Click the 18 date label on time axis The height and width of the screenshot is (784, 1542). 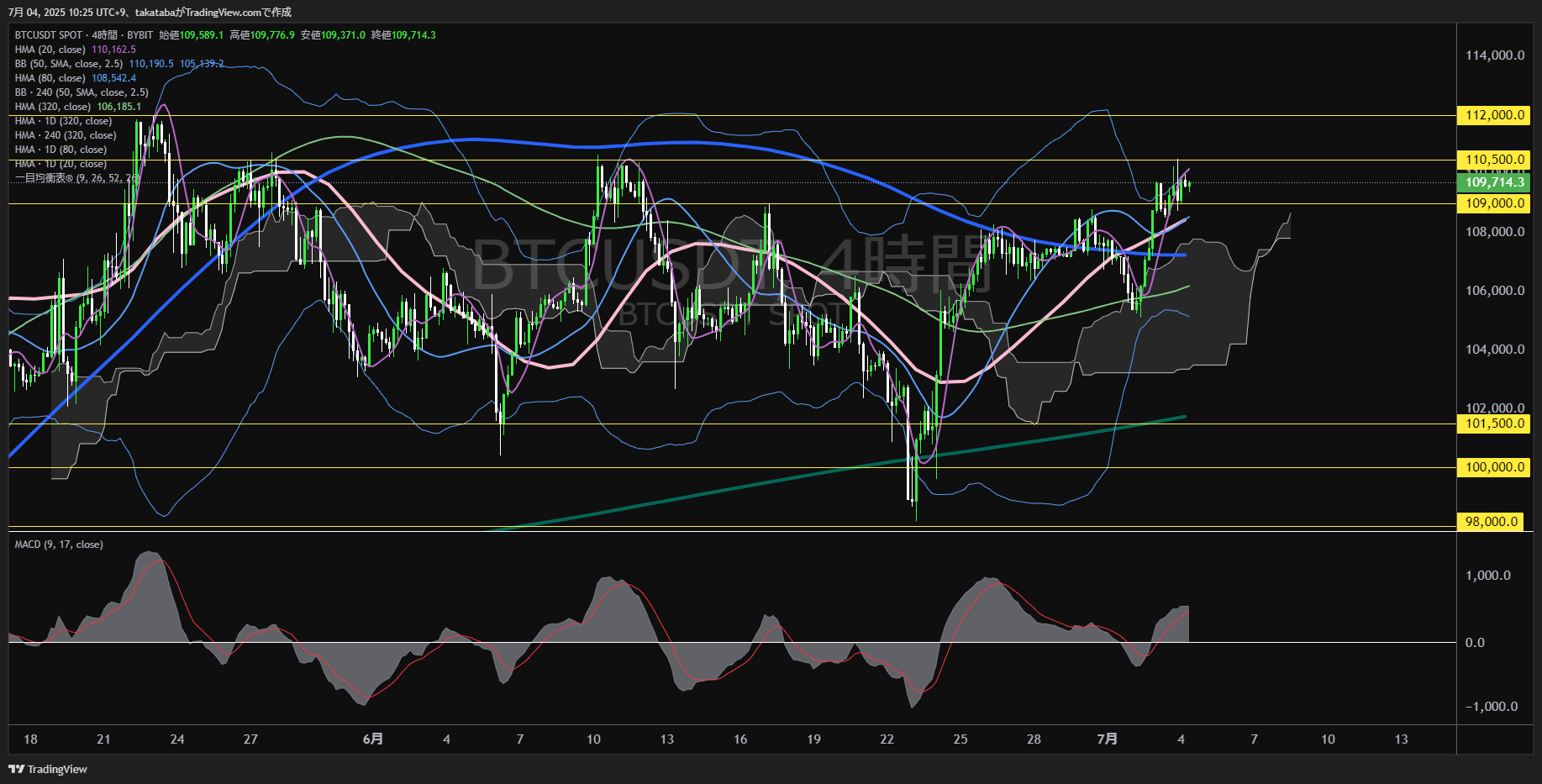[30, 739]
